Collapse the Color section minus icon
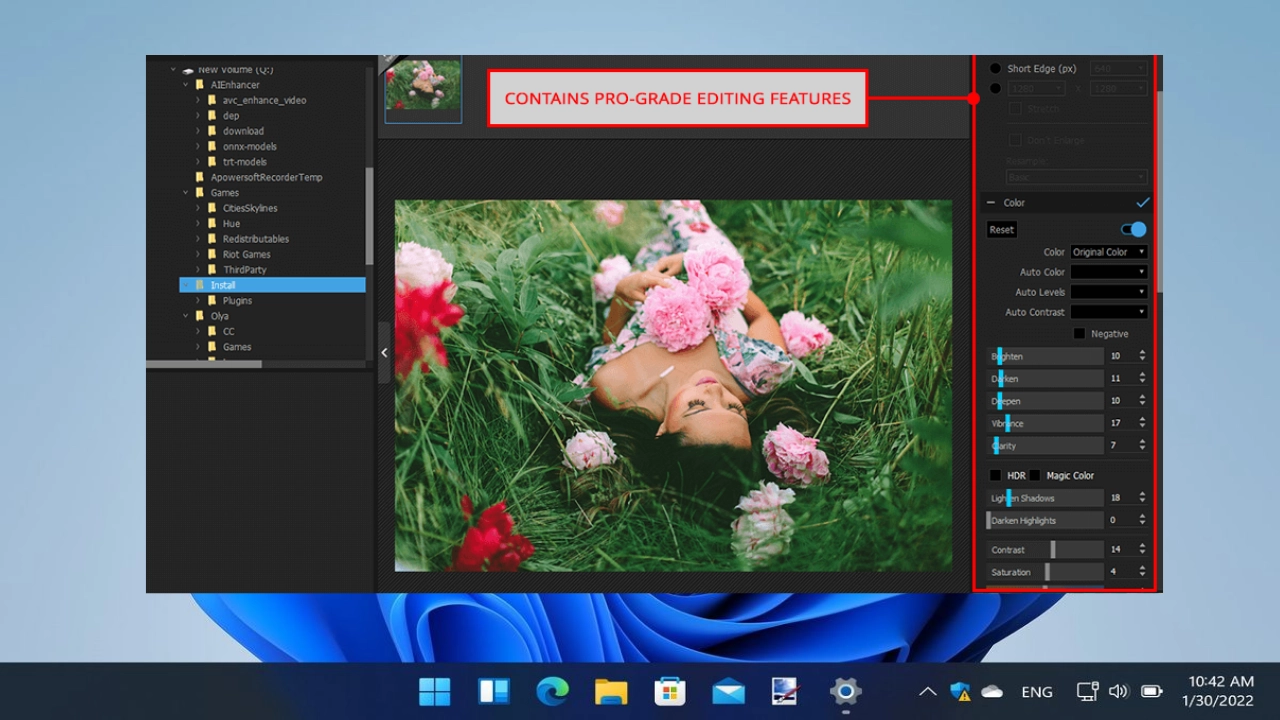Screen dimensions: 1280x720 (x=991, y=203)
